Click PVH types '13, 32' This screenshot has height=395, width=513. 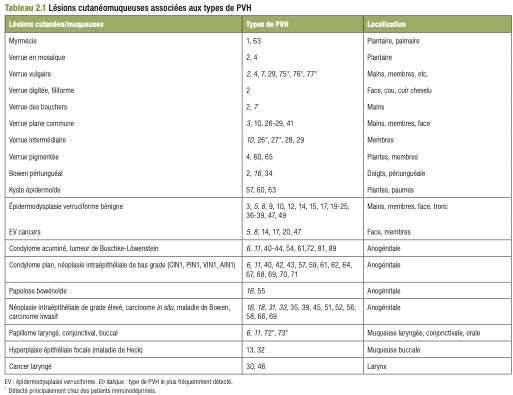pos(255,350)
